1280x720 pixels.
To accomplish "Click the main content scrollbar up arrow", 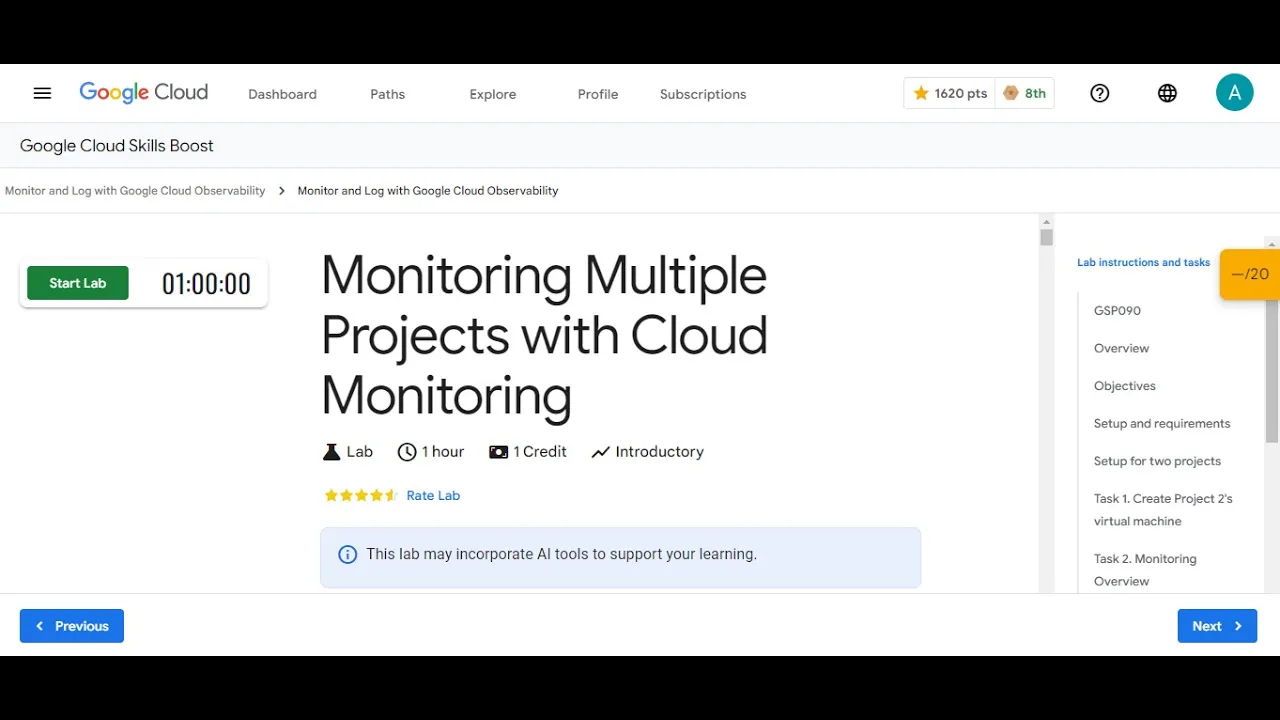I will 1046,221.
